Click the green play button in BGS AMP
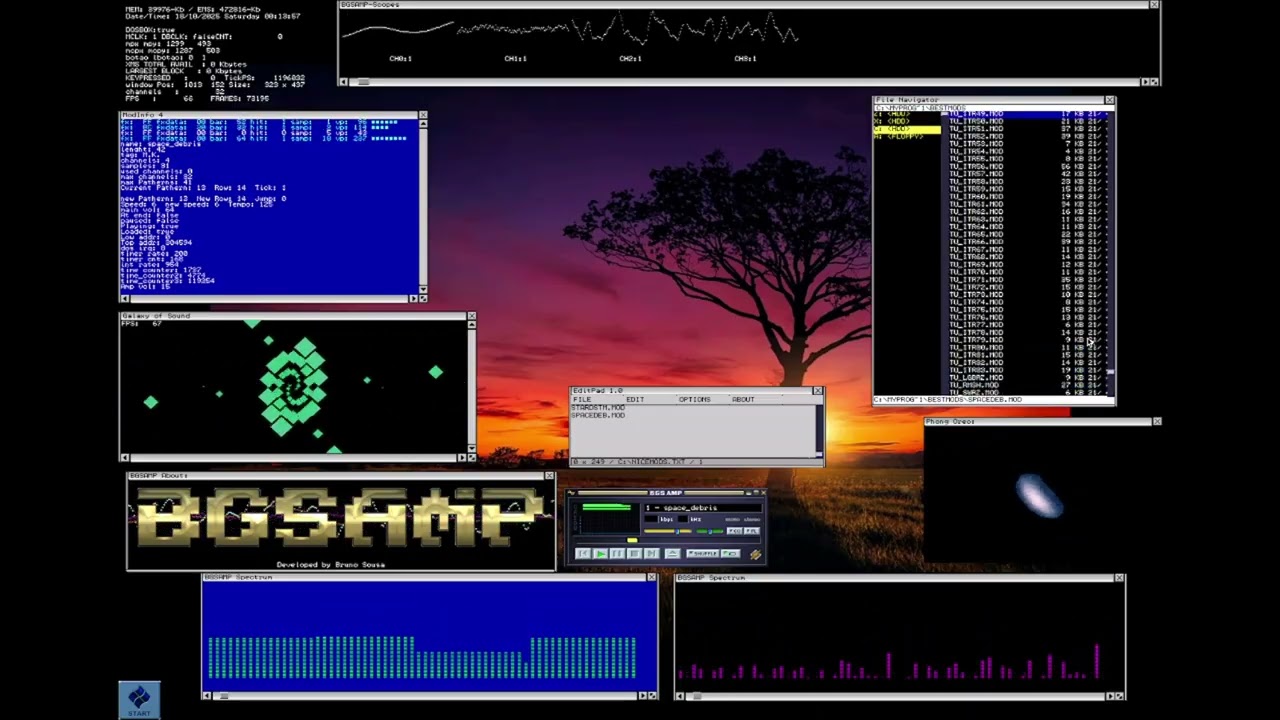 [x=601, y=554]
